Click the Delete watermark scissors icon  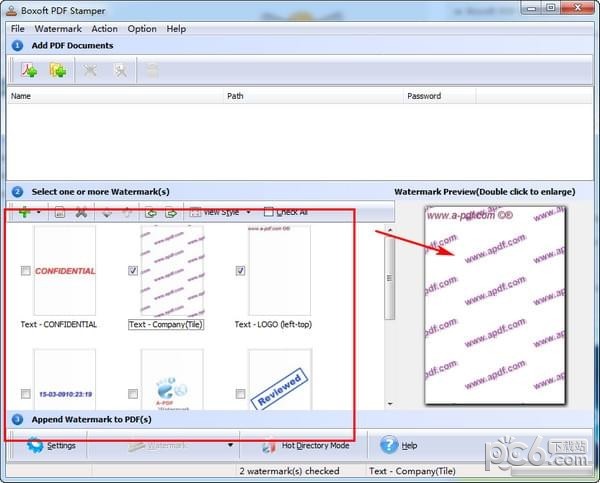coord(81,212)
